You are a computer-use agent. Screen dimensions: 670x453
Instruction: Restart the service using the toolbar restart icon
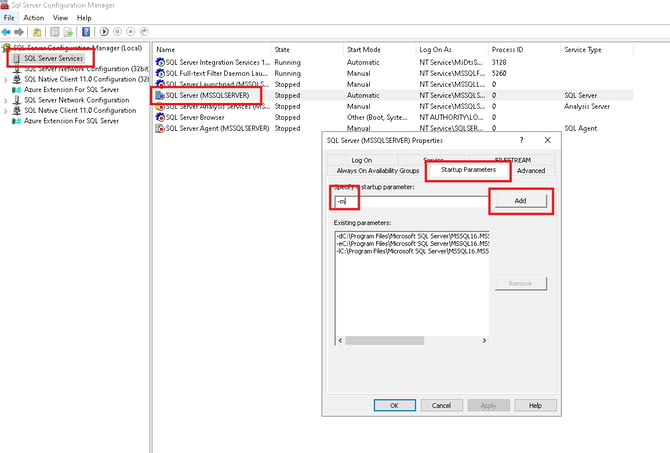point(144,32)
